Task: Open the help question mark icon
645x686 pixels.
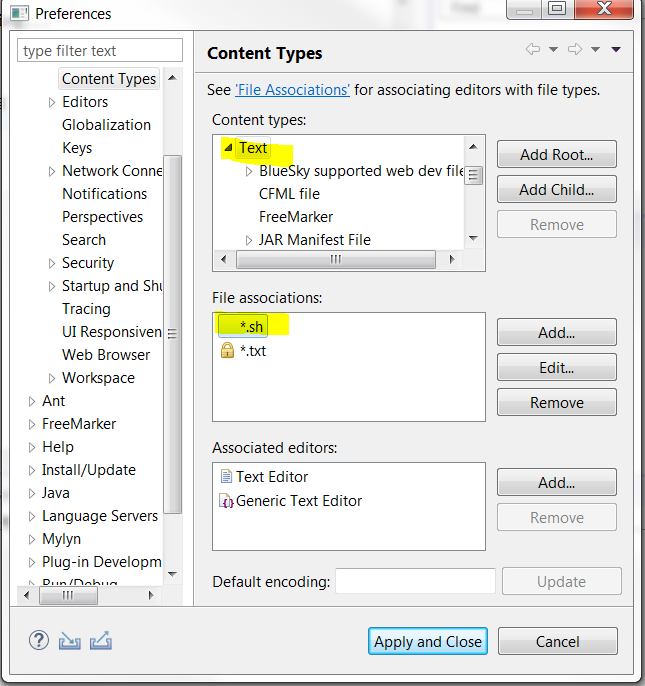Action: (39, 641)
